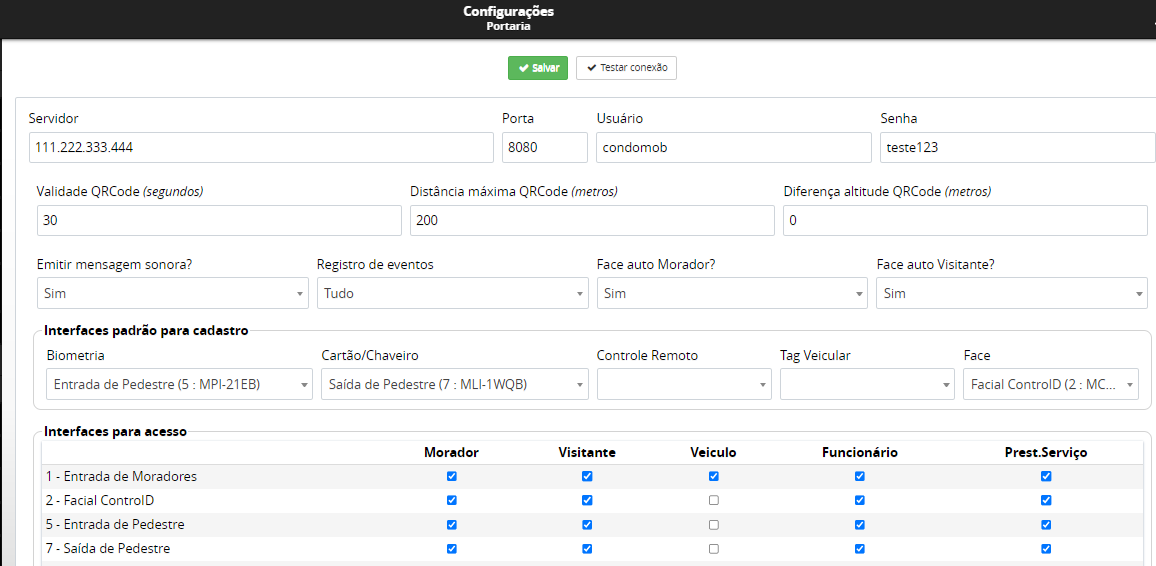The image size is (1156, 566).
Task: Expand the Tag Veicular dropdown
Action: pos(867,384)
